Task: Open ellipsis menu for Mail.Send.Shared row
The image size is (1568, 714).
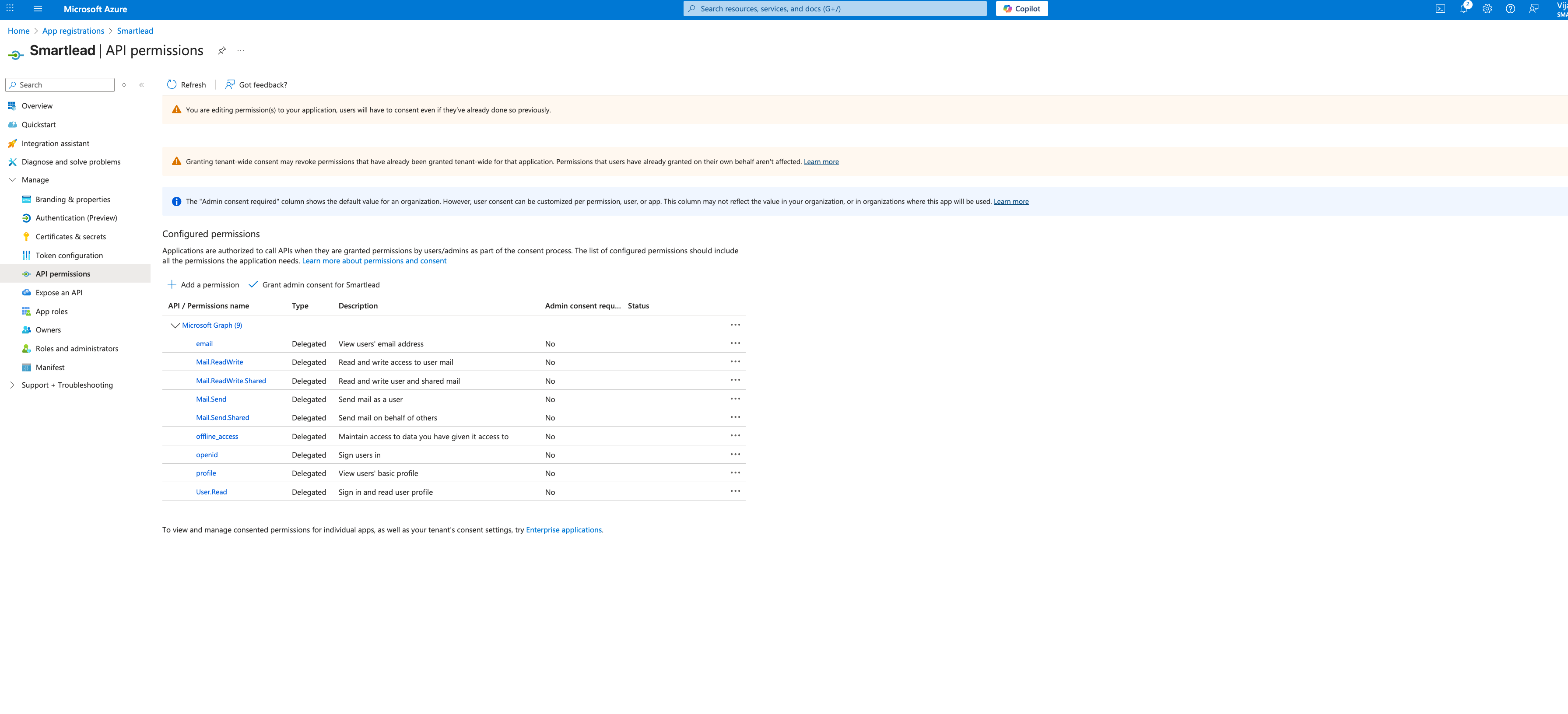Action: 735,417
